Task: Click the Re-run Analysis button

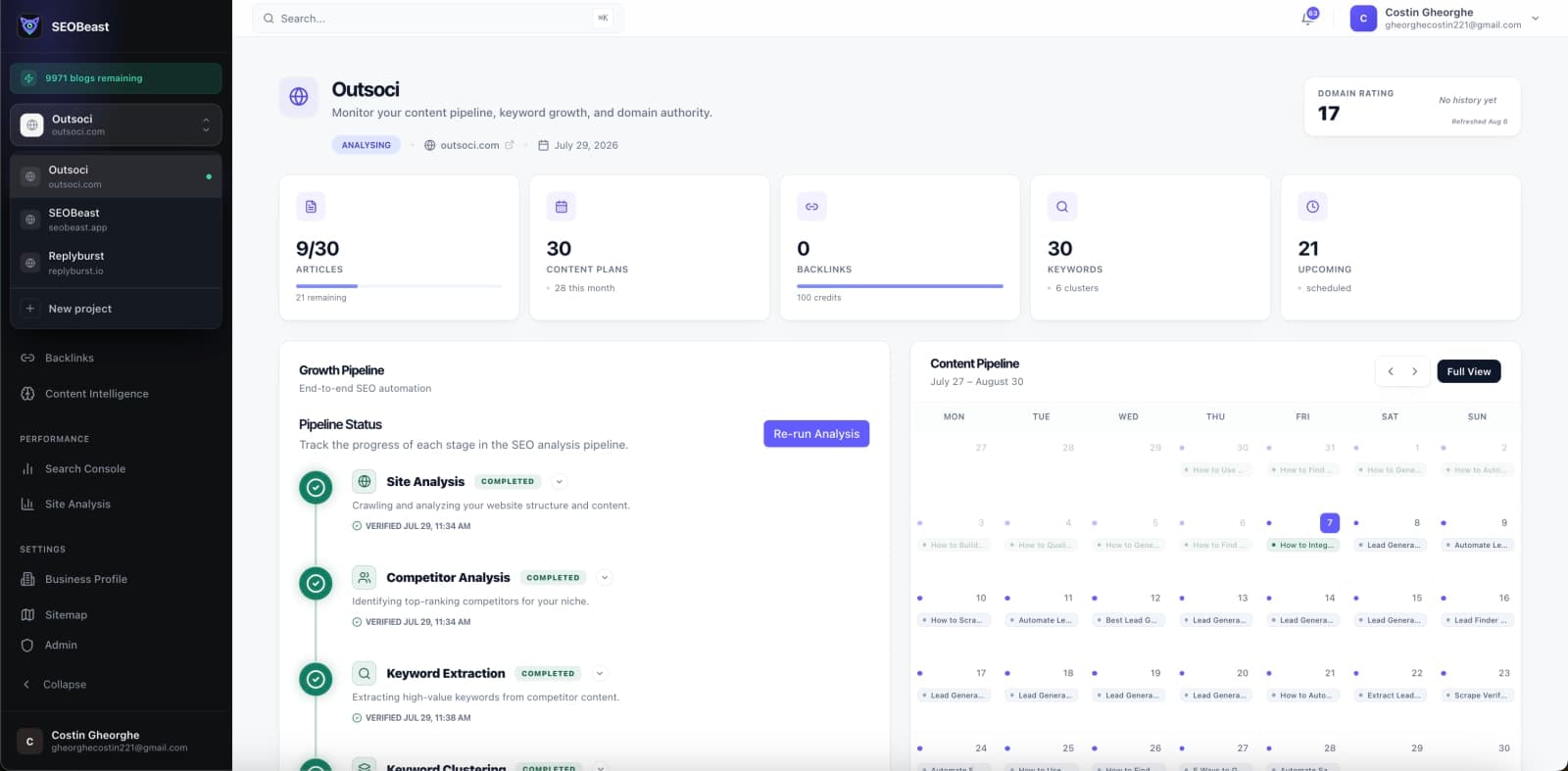Action: 816,434
